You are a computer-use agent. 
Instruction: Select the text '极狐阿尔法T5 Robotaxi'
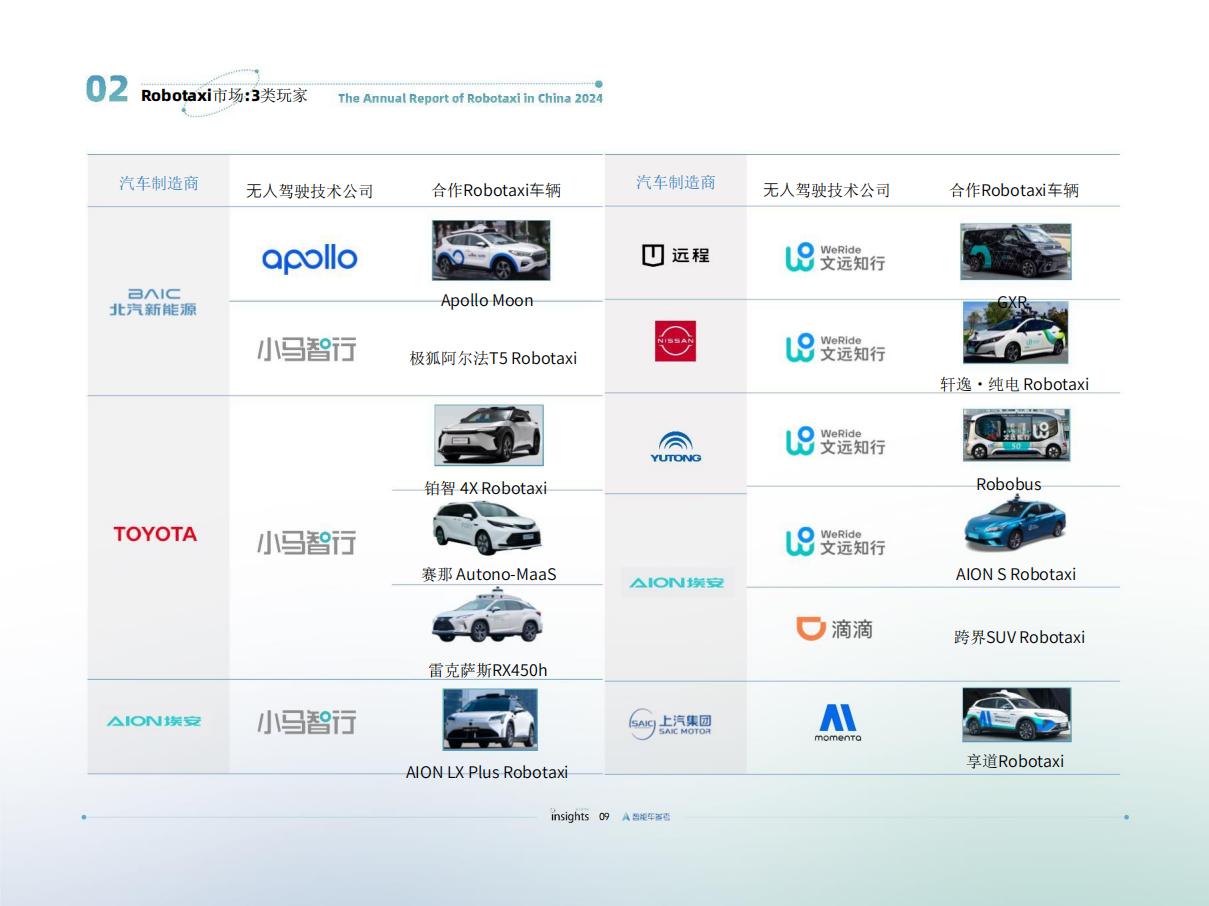[493, 358]
